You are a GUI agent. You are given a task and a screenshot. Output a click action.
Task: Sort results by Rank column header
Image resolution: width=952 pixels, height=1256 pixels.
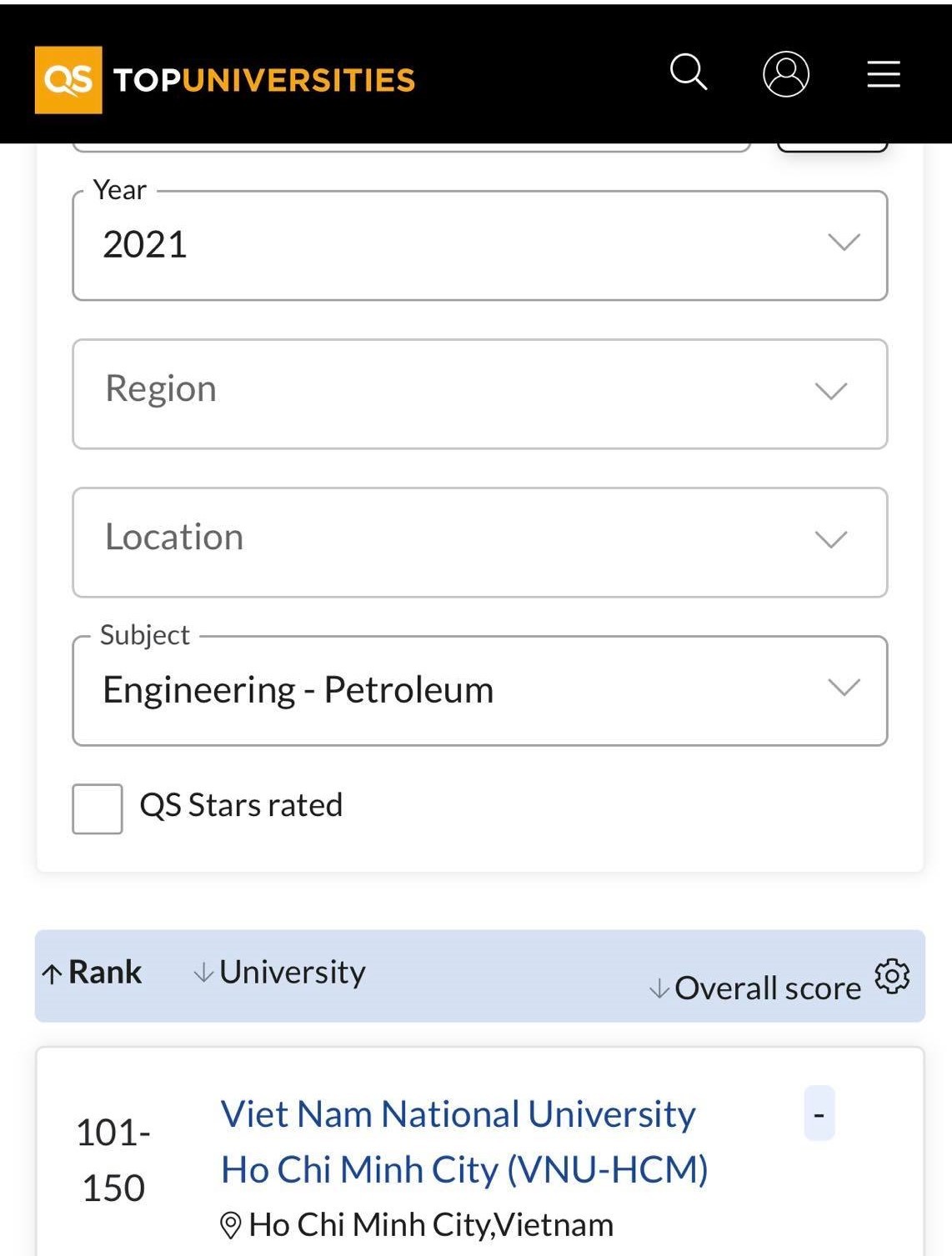(105, 973)
